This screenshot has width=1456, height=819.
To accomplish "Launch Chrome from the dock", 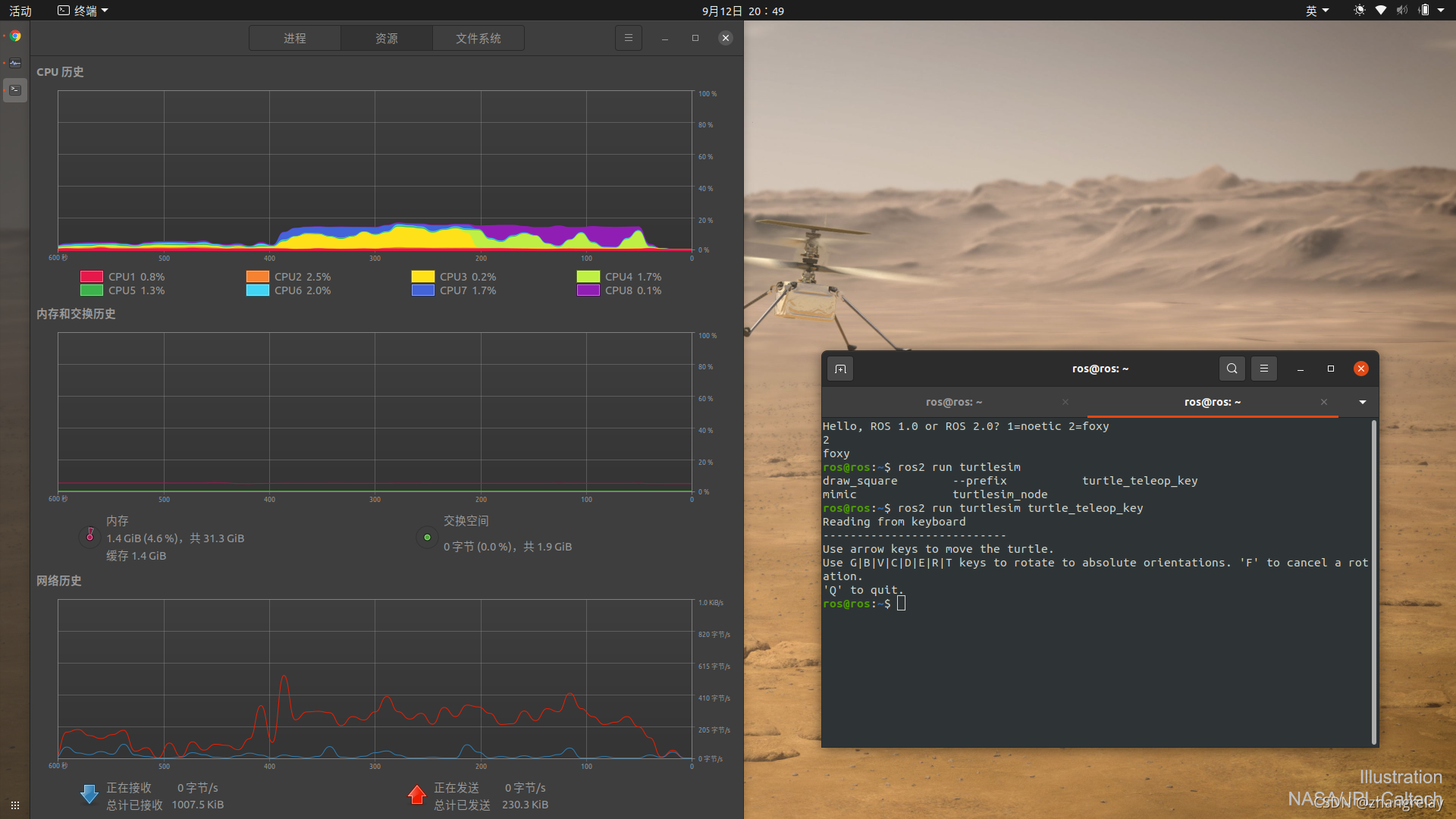I will (15, 36).
